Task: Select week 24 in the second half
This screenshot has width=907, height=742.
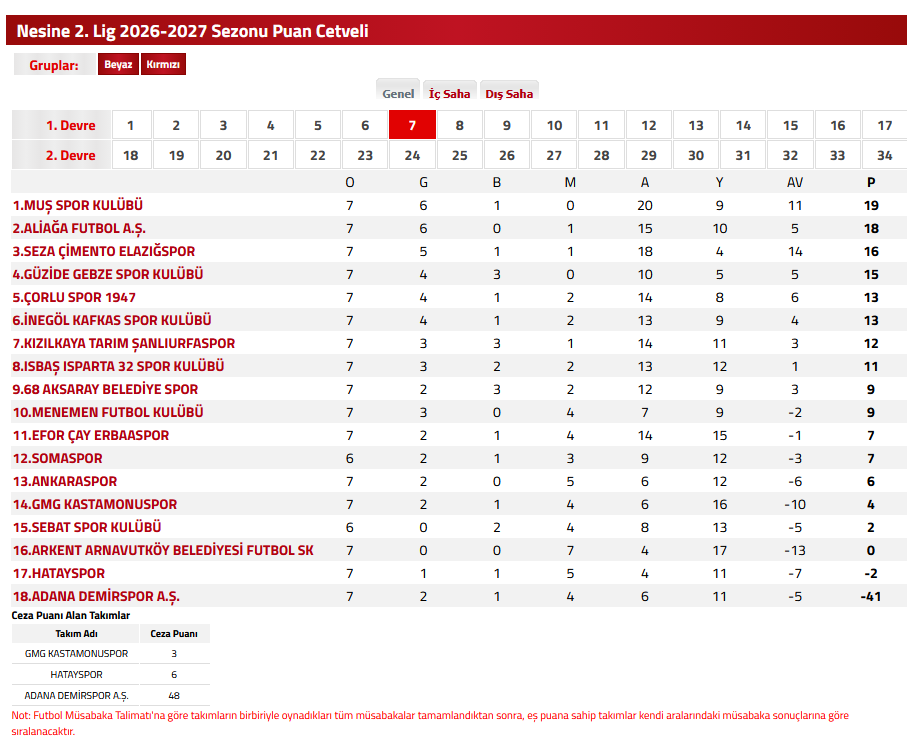Action: tap(412, 155)
